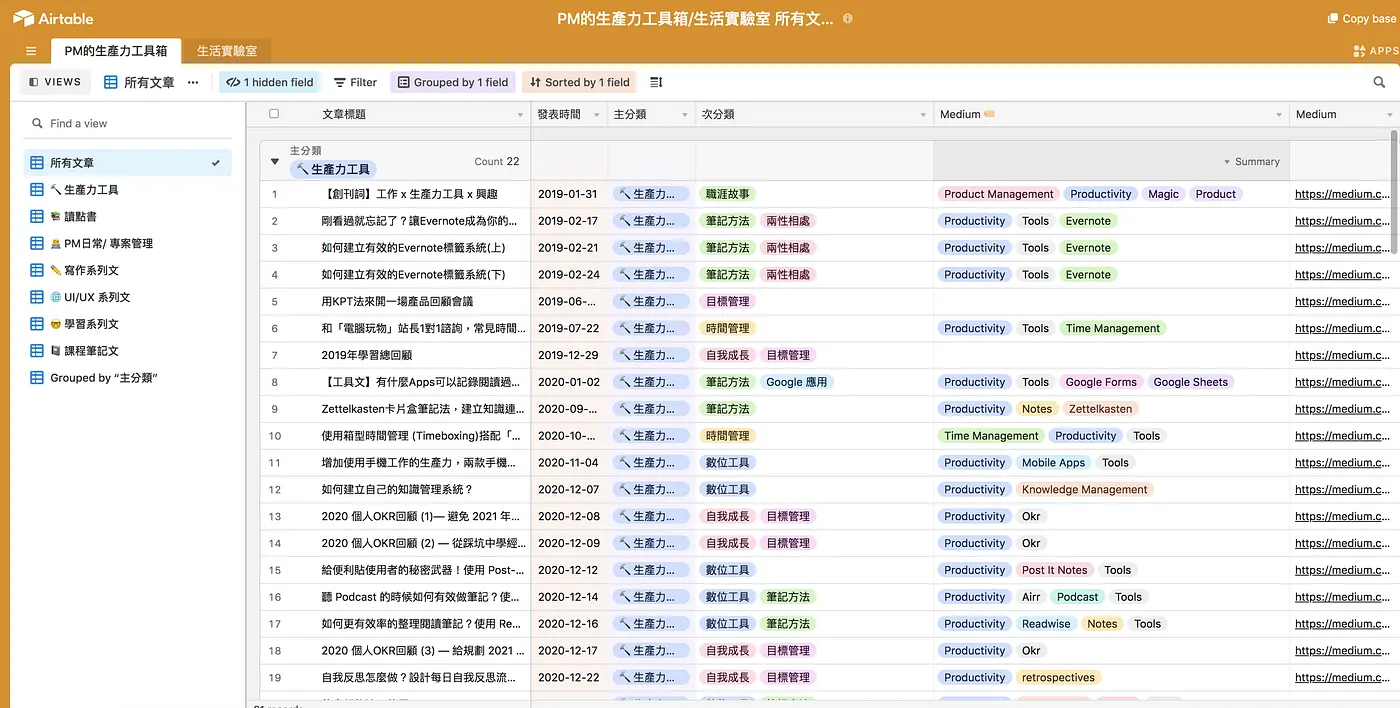Click the Knowledge Management tag in row 12
This screenshot has height=708, width=1400.
pos(1084,489)
